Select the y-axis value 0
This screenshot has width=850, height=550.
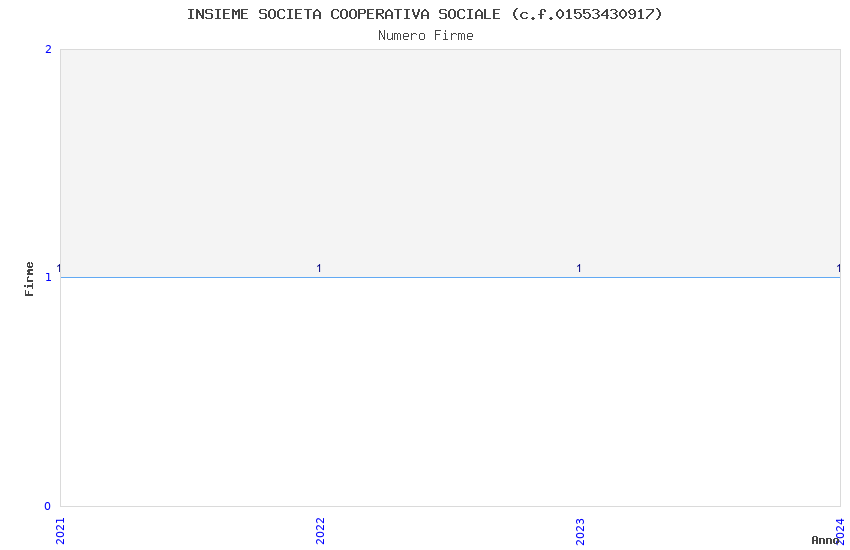48,506
